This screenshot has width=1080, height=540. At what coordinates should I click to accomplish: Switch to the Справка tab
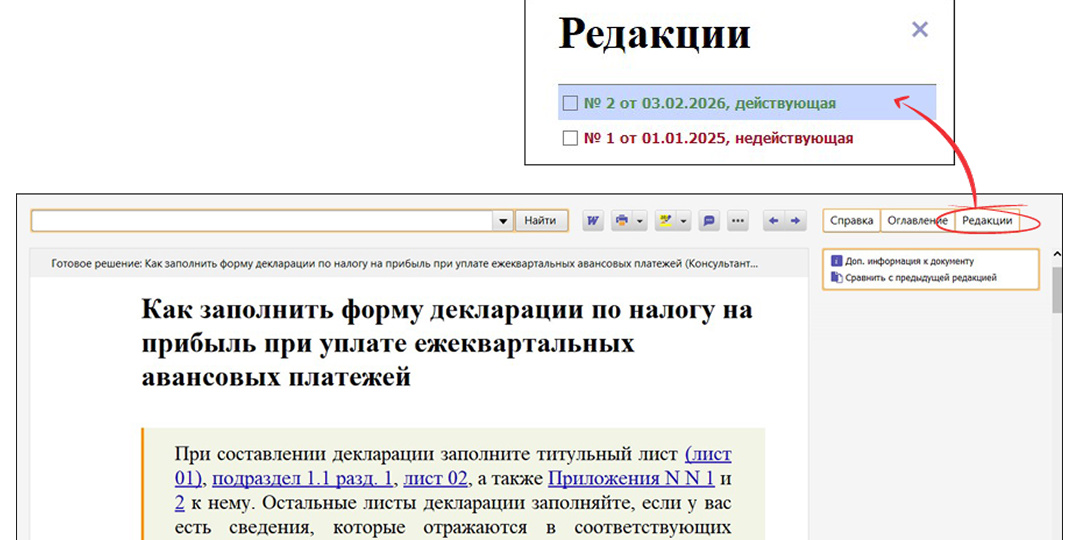(851, 220)
